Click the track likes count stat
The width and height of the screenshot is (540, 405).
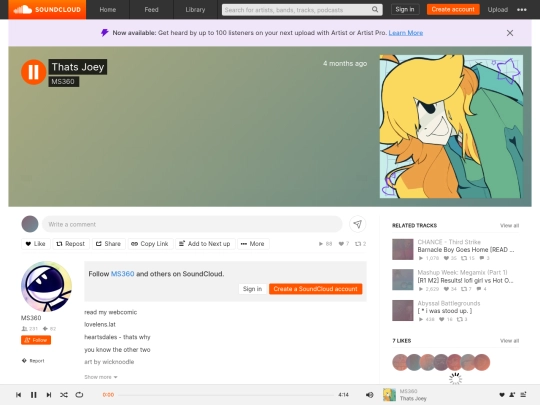(x=344, y=244)
